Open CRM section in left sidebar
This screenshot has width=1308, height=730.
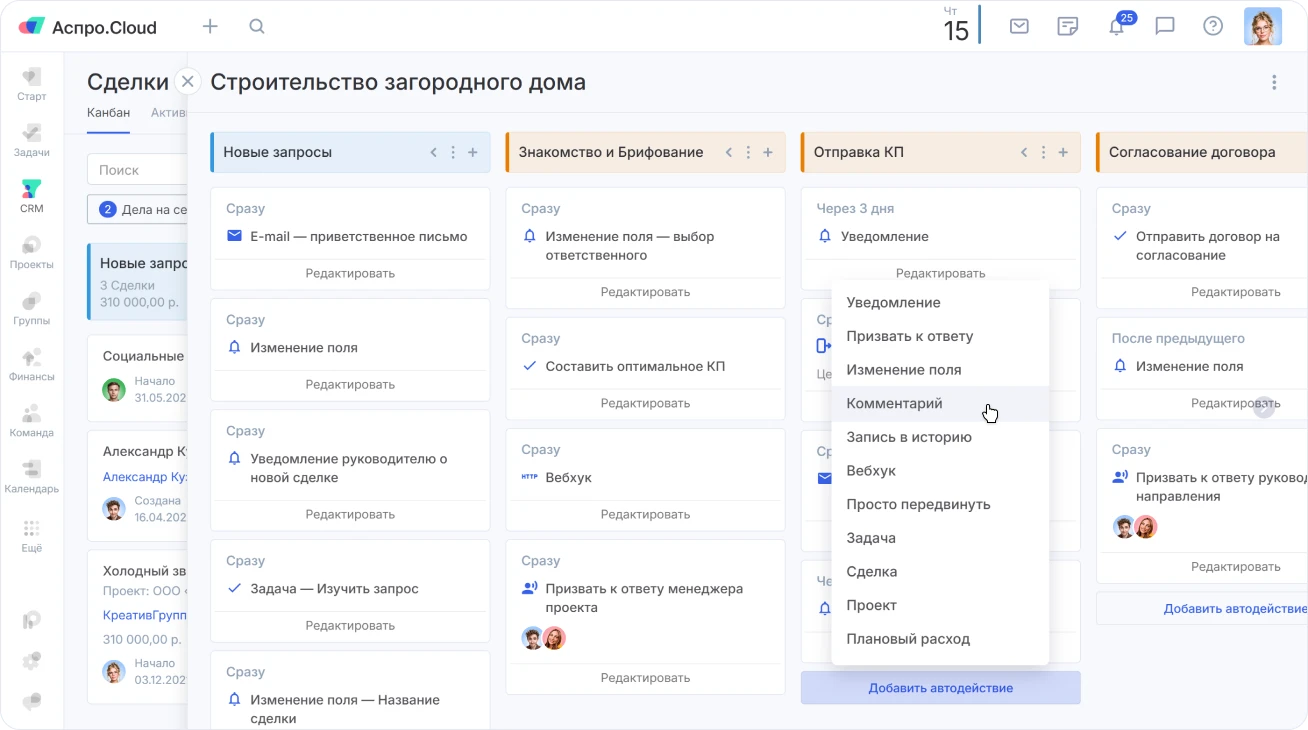(x=31, y=196)
